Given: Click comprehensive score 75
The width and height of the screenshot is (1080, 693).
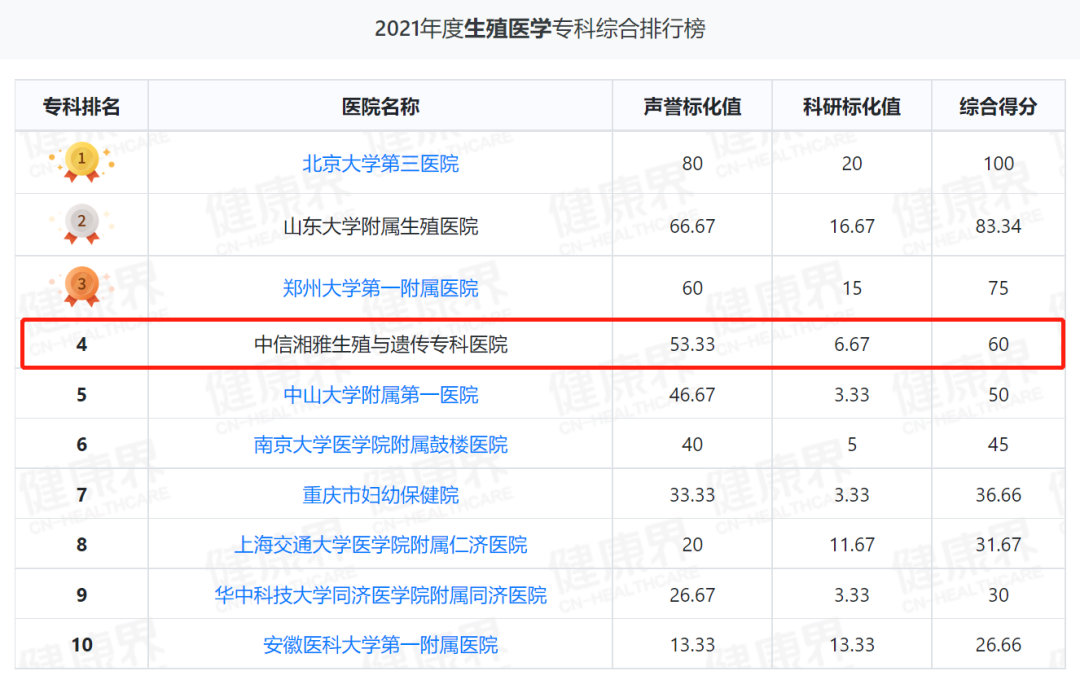Looking at the screenshot, I should [998, 288].
